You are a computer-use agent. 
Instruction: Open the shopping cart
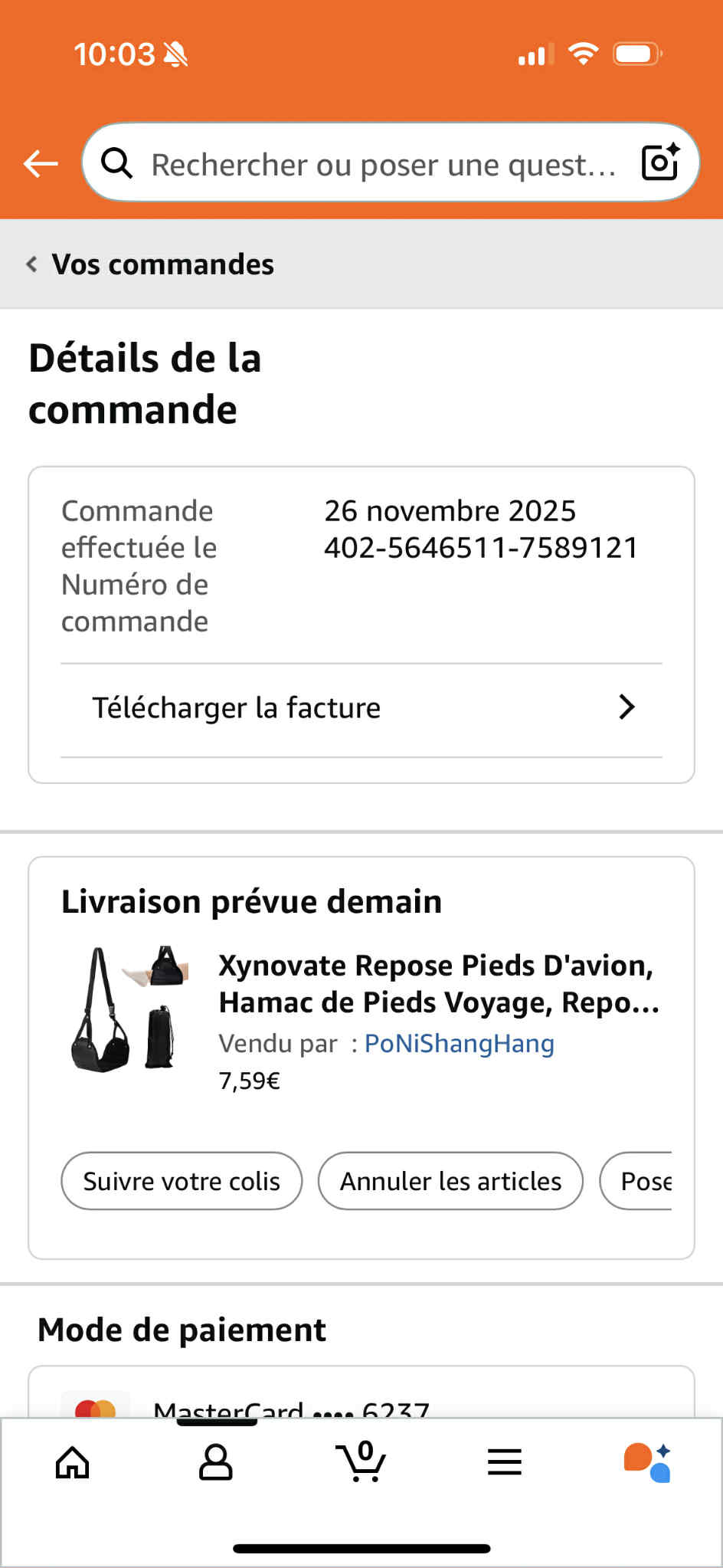coord(361,1462)
